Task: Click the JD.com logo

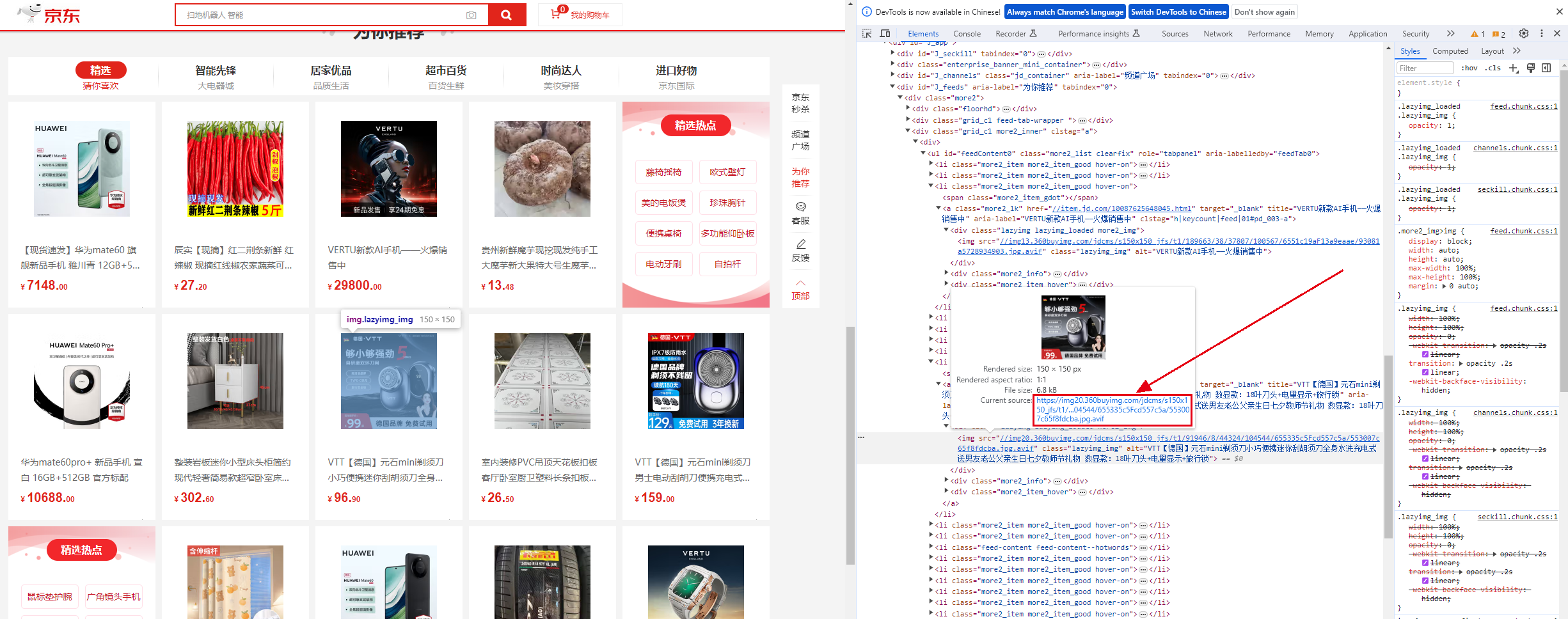Action: (x=49, y=13)
